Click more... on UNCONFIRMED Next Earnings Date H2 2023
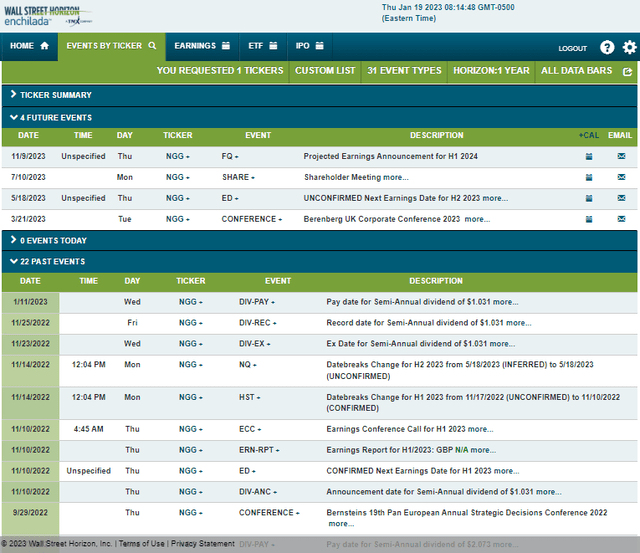The height and width of the screenshot is (553, 640). pyautogui.click(x=495, y=198)
